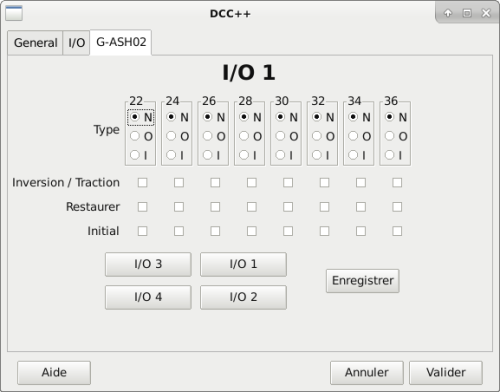Toggle Inversion / Traction for pin 32
The image size is (500, 392).
pos(324,182)
